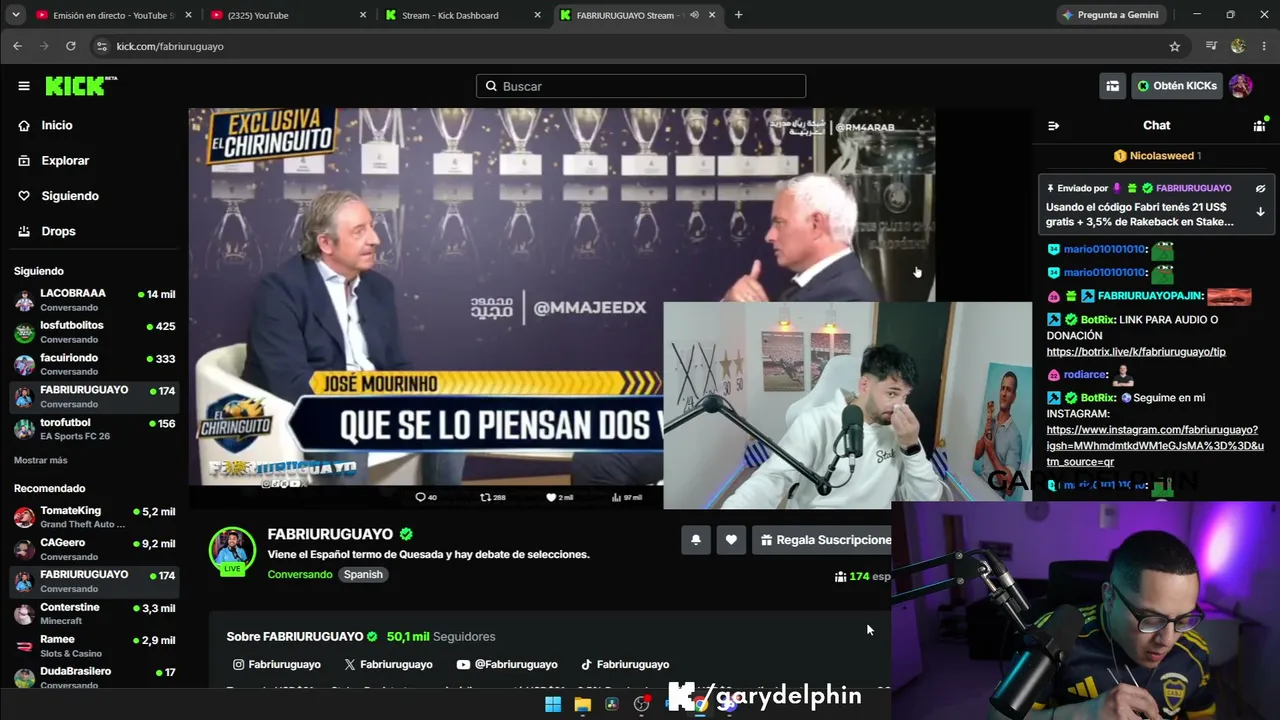Screen dimensions: 1280x720
Task: Open Ramee Slots & Casino channel
Action: (95, 646)
